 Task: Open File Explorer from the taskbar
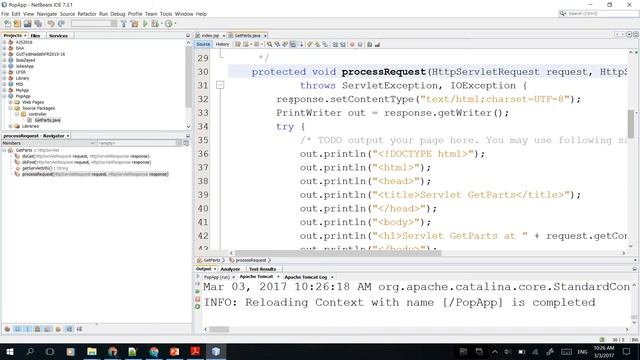(92, 351)
